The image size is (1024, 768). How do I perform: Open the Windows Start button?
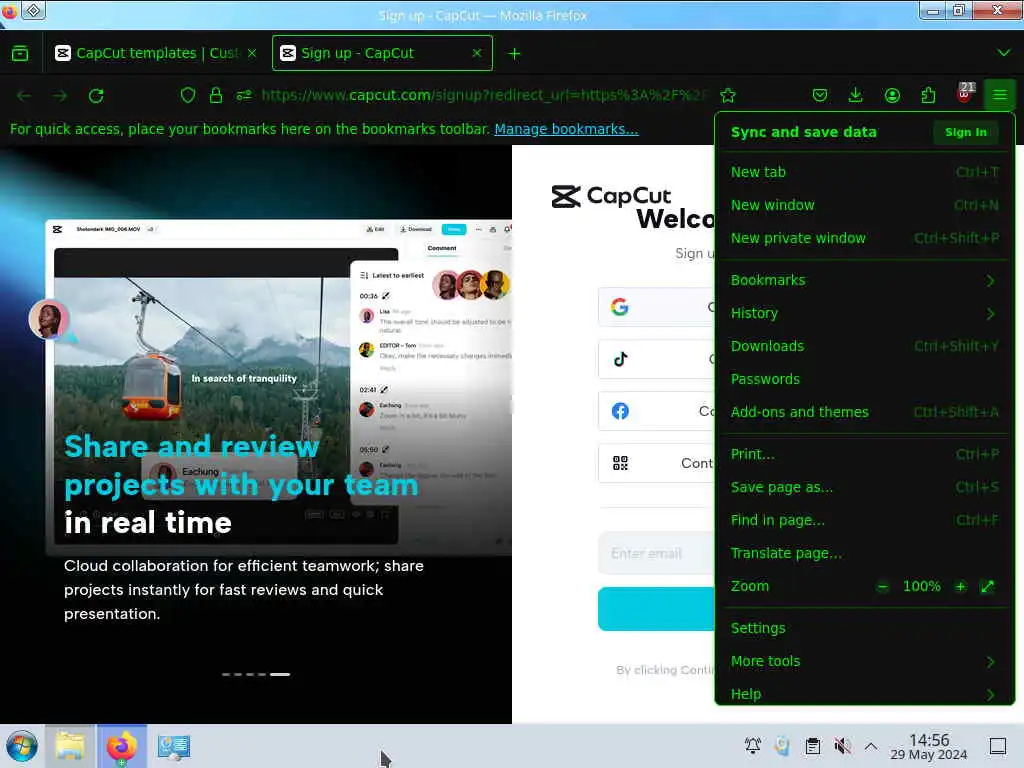pyautogui.click(x=22, y=746)
